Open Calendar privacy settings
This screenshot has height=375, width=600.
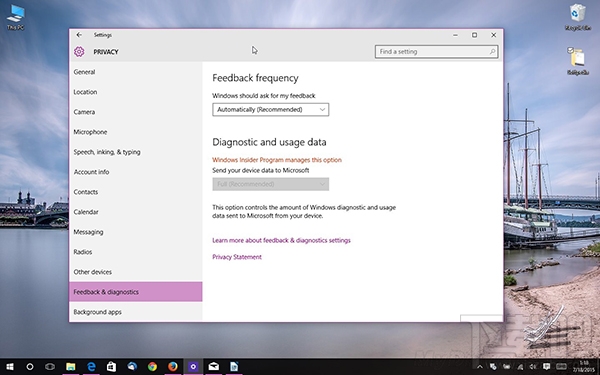135,212
